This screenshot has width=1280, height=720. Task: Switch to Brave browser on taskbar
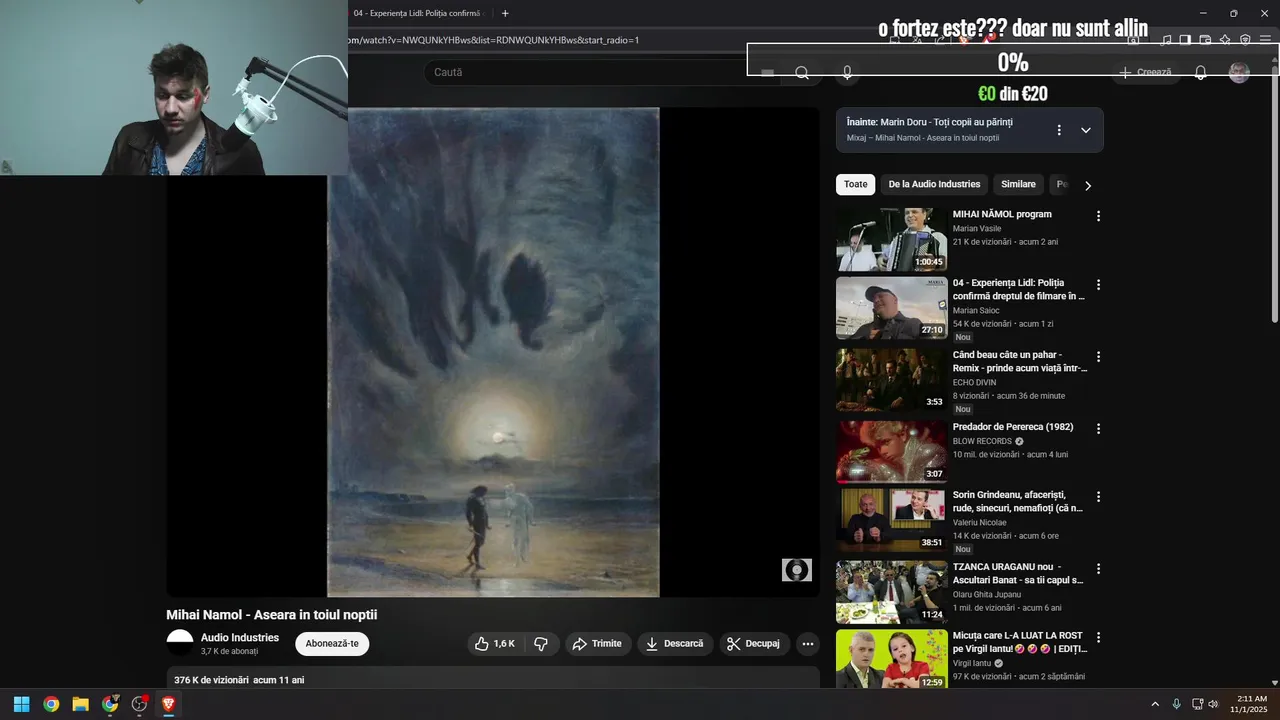(x=168, y=704)
